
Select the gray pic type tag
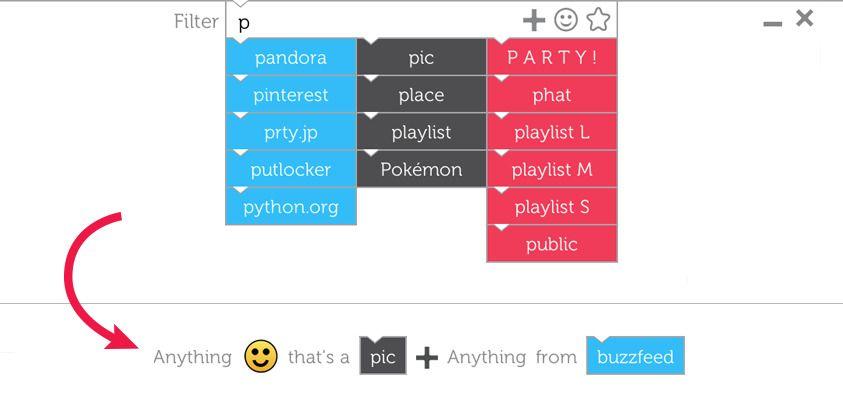pos(422,57)
